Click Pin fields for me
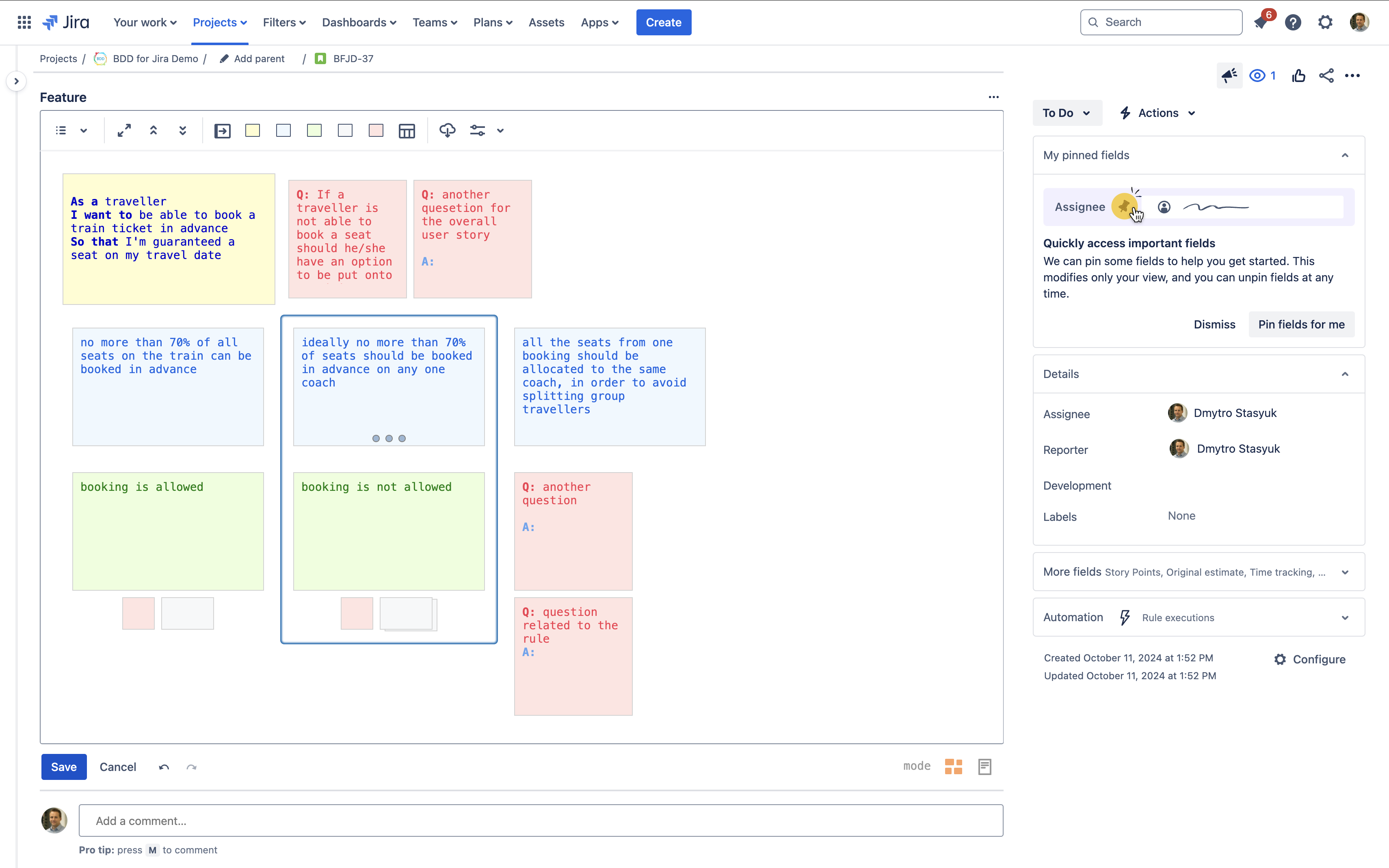Viewport: 1389px width, 868px height. (x=1301, y=324)
